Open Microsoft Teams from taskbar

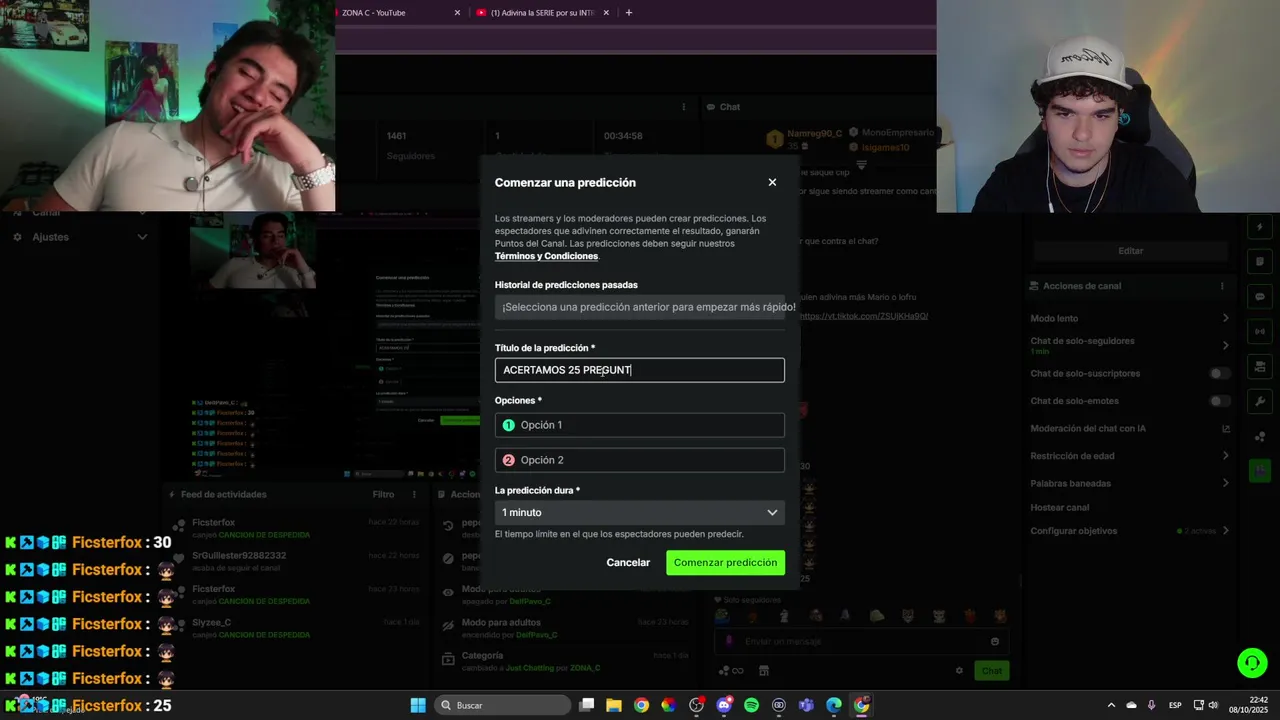point(806,705)
